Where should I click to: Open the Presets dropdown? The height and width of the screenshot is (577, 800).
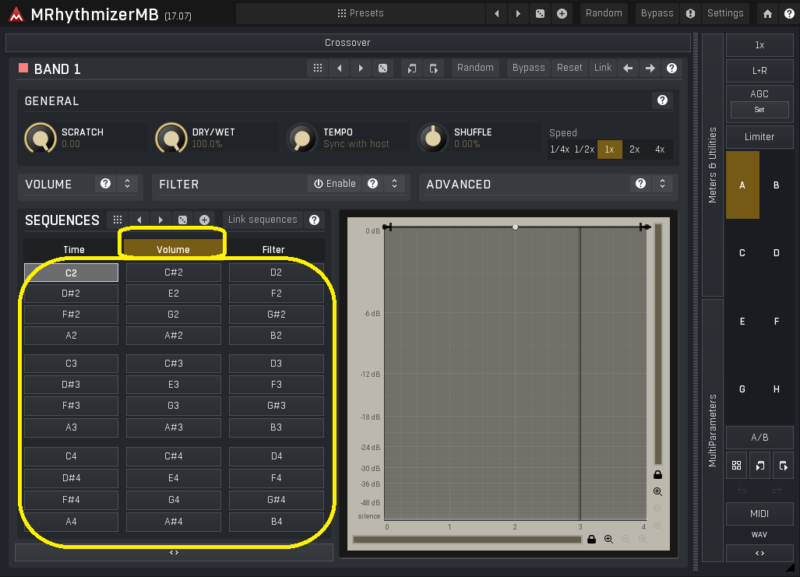360,14
